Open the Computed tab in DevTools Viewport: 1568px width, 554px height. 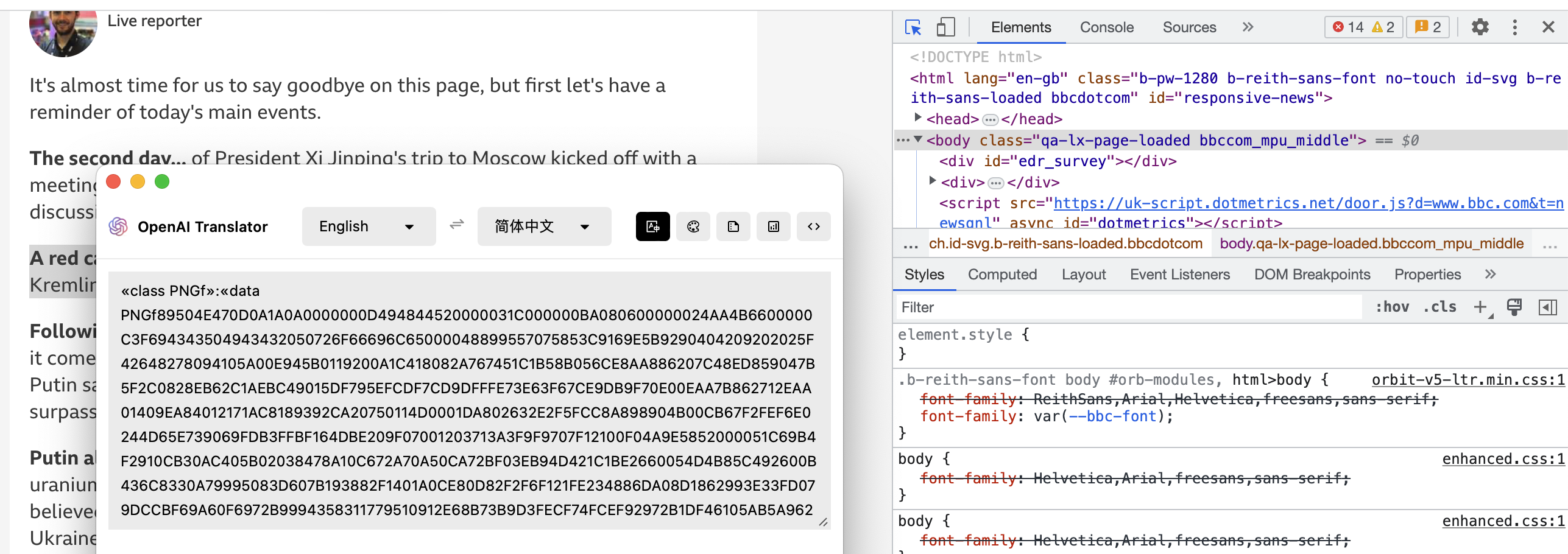point(1002,274)
